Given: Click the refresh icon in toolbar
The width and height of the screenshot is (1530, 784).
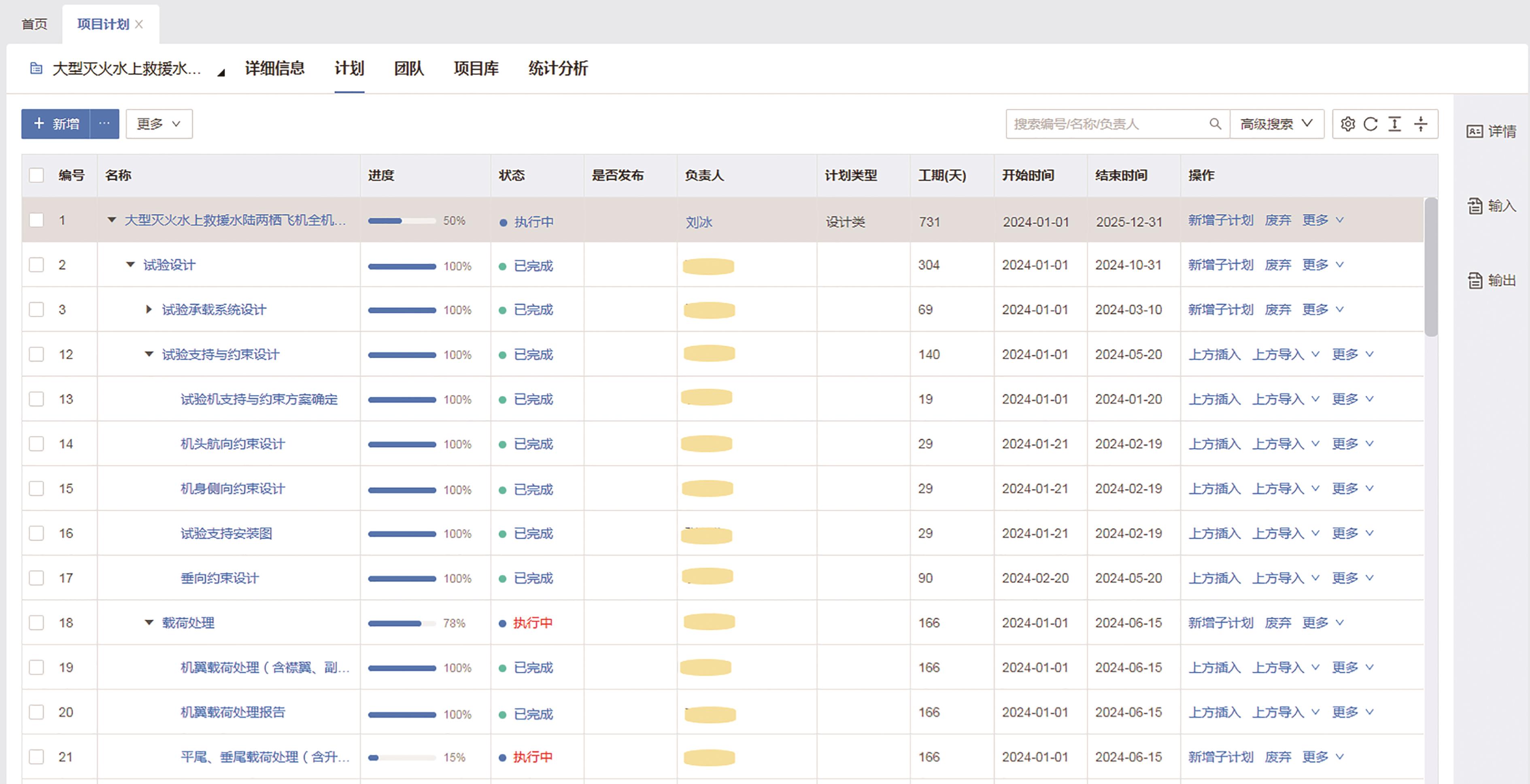Looking at the screenshot, I should point(1371,124).
